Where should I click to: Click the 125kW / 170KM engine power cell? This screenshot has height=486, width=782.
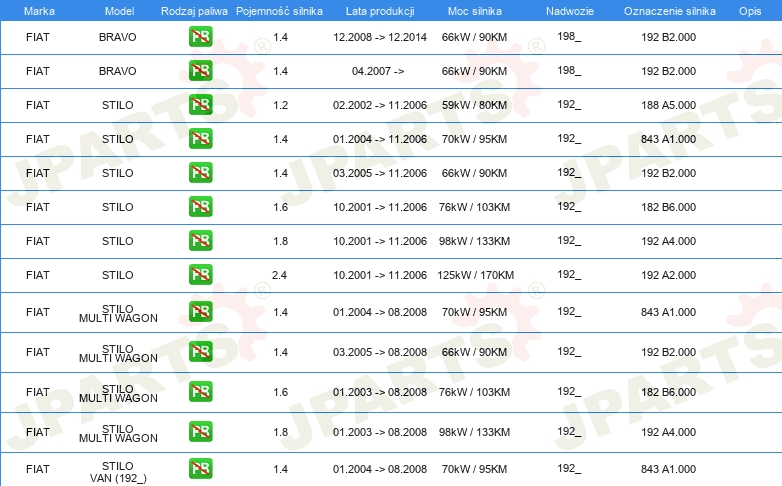pos(475,274)
